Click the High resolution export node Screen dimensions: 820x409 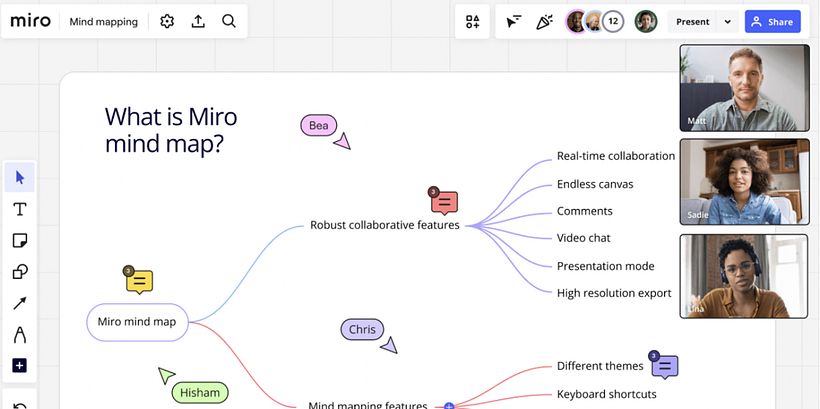[x=614, y=293]
